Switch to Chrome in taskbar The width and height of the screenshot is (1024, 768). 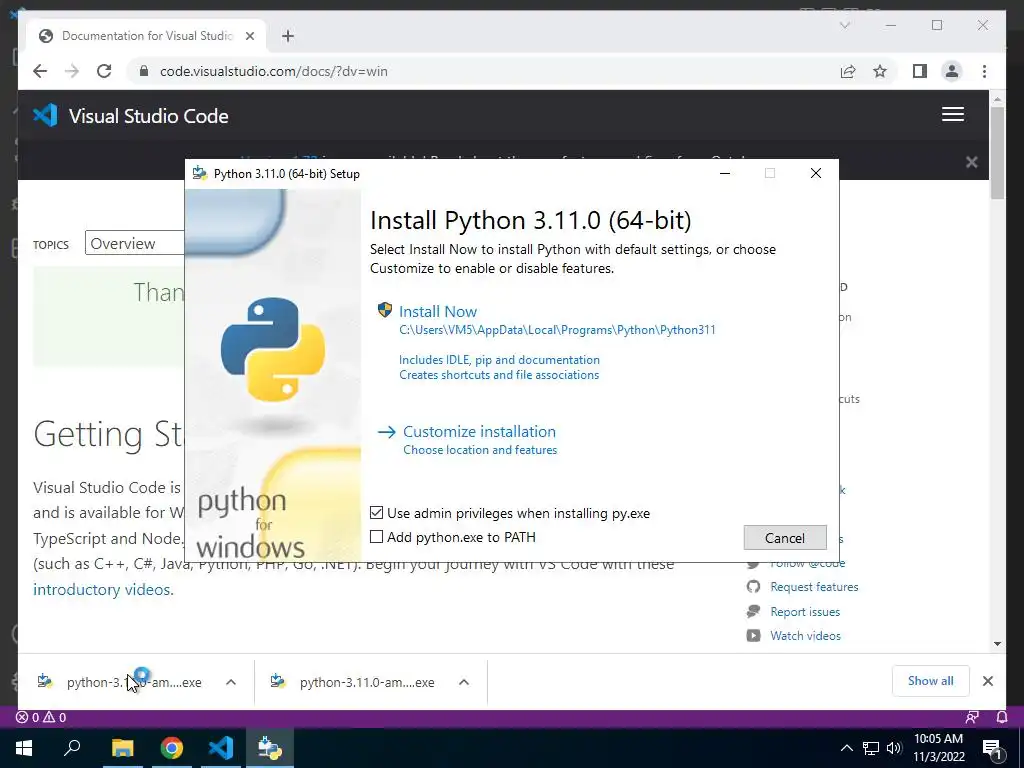click(x=172, y=748)
